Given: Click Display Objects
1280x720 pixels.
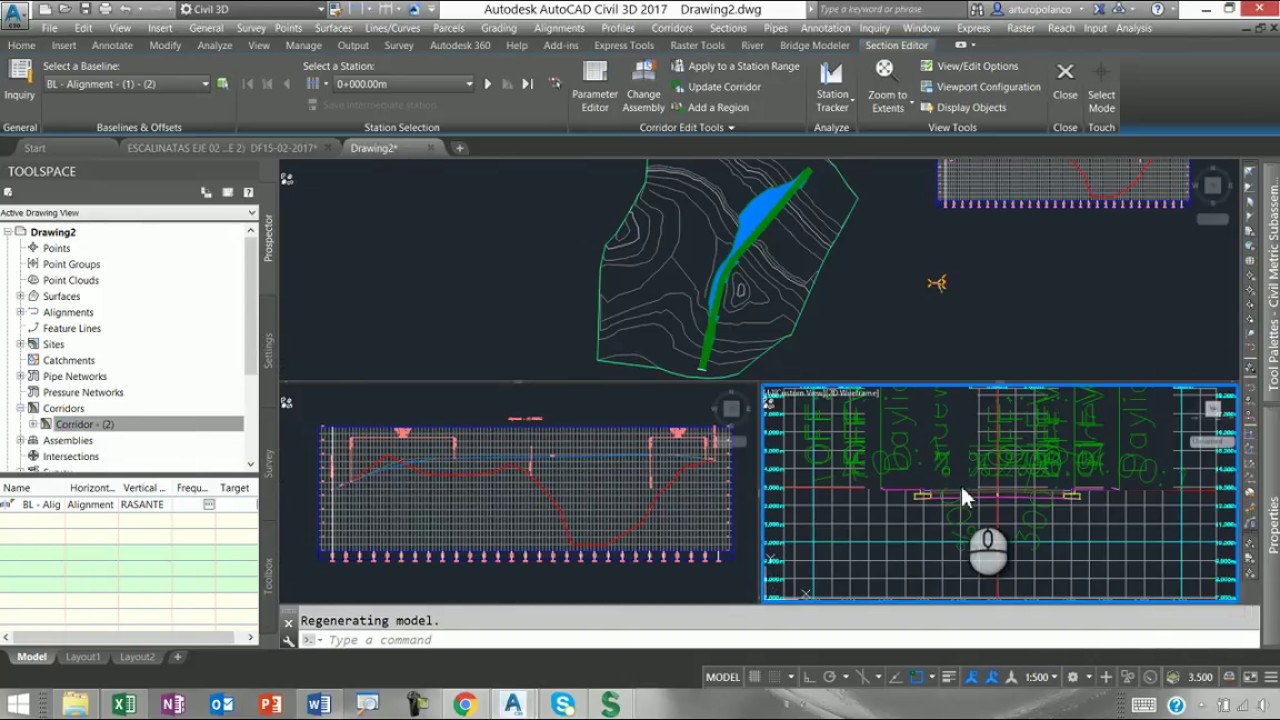Looking at the screenshot, I should click(962, 108).
